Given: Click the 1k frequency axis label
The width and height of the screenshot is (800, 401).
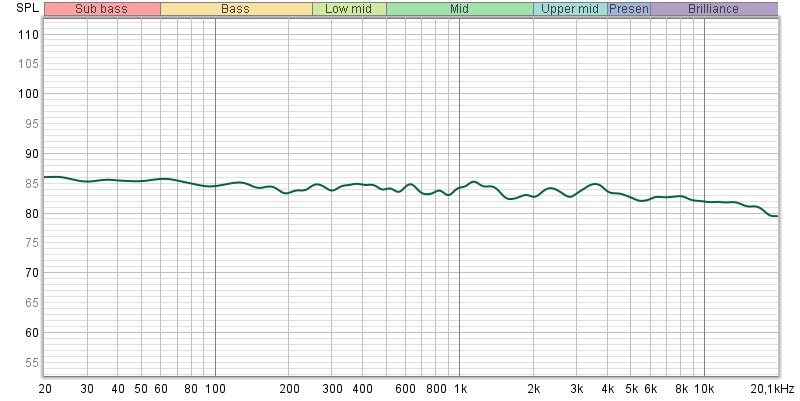Looking at the screenshot, I should 460,389.
